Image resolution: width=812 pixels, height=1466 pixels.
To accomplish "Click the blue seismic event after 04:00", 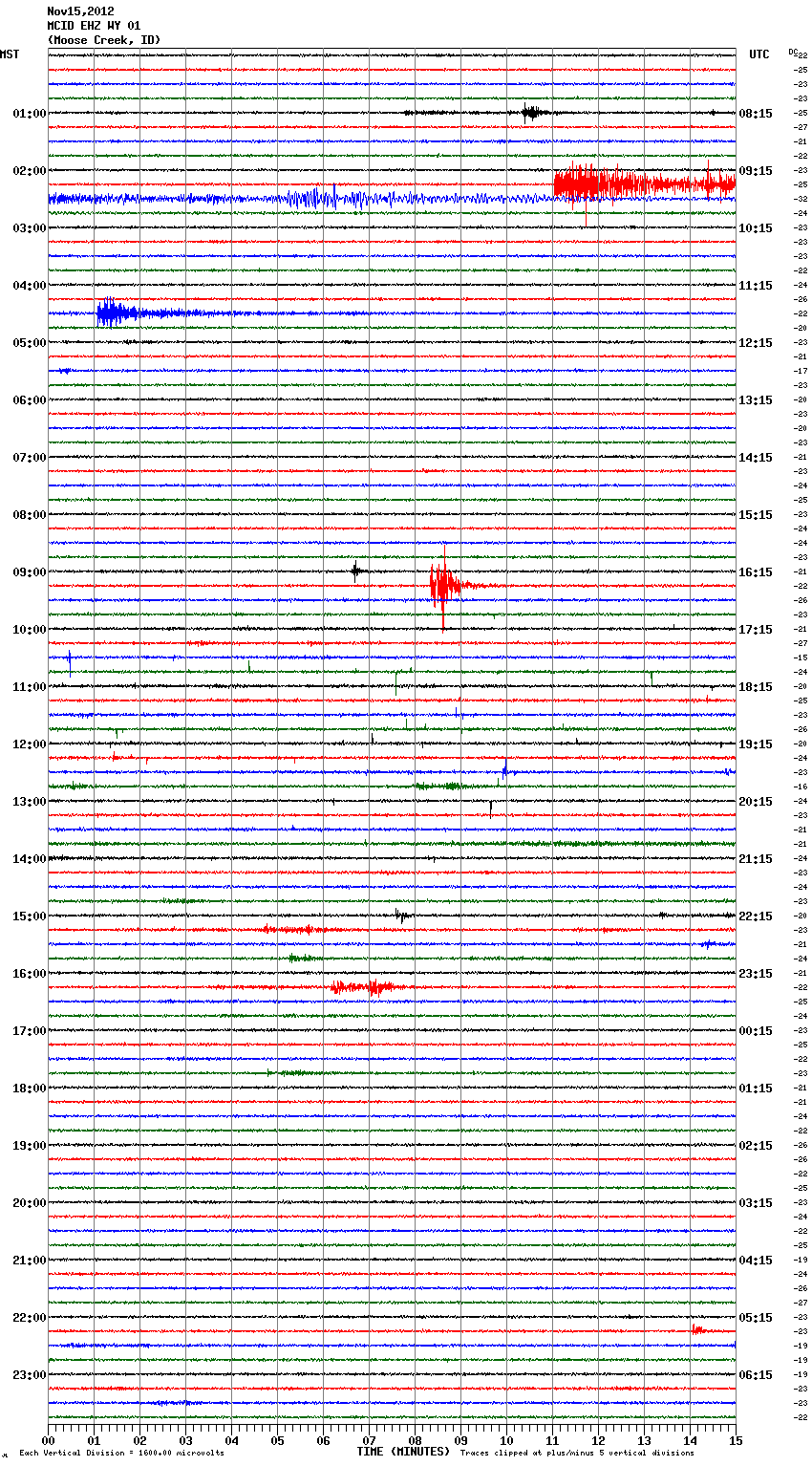I will tap(113, 313).
